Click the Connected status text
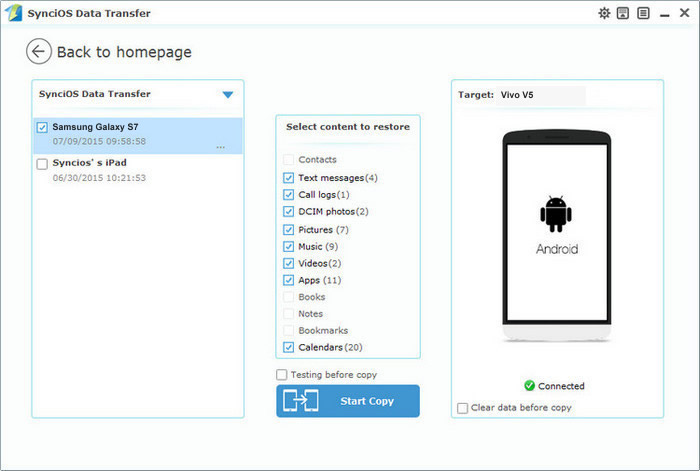700x471 pixels. (x=561, y=386)
